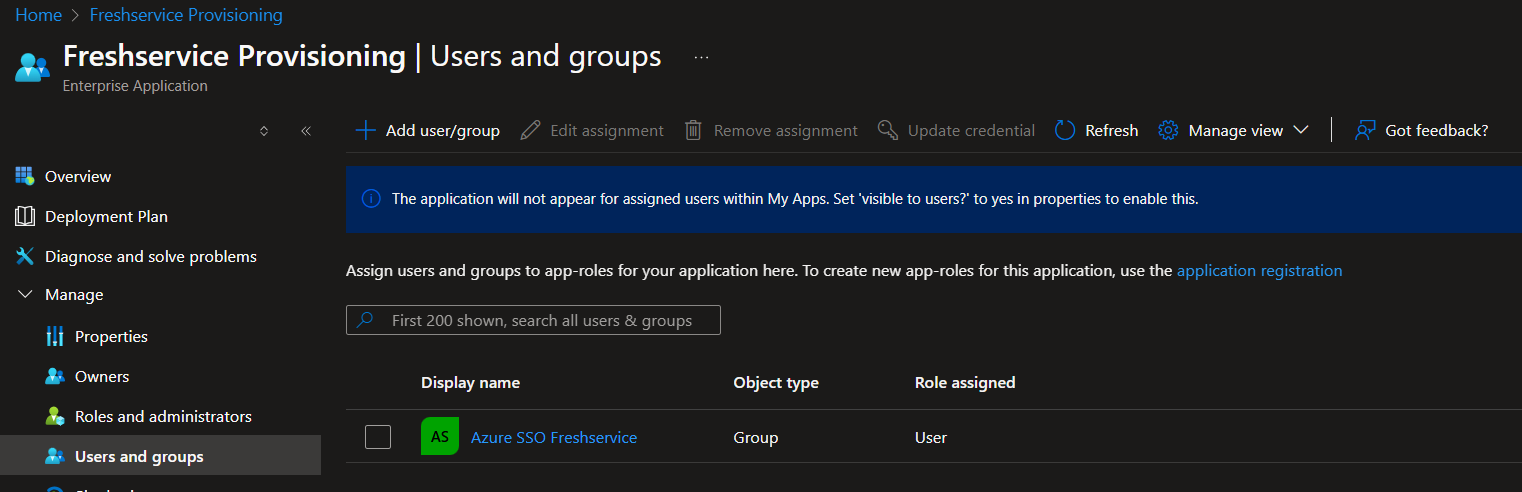Select the Azure SSO Freshservice row checkbox

(378, 437)
